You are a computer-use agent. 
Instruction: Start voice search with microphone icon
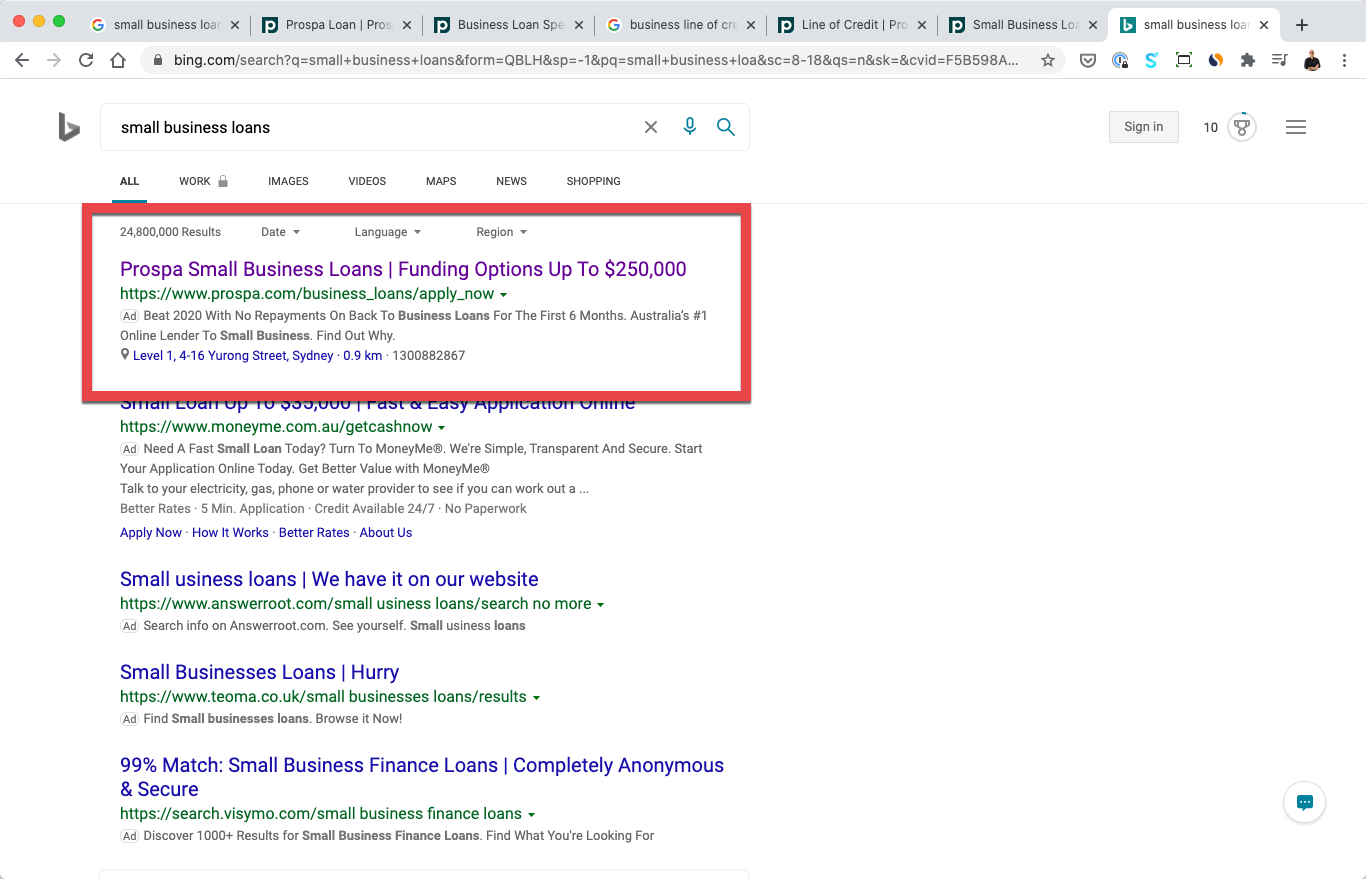[x=689, y=127]
